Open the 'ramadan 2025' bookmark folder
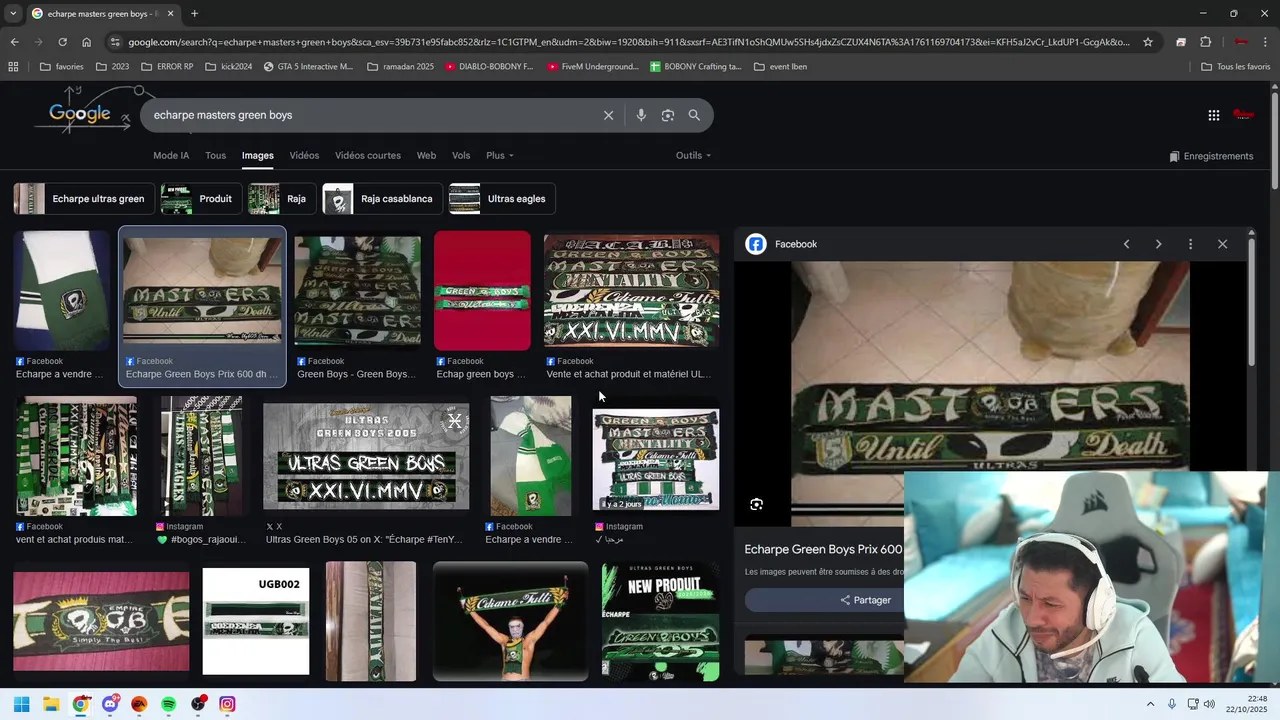The image size is (1280, 720). coord(401,67)
